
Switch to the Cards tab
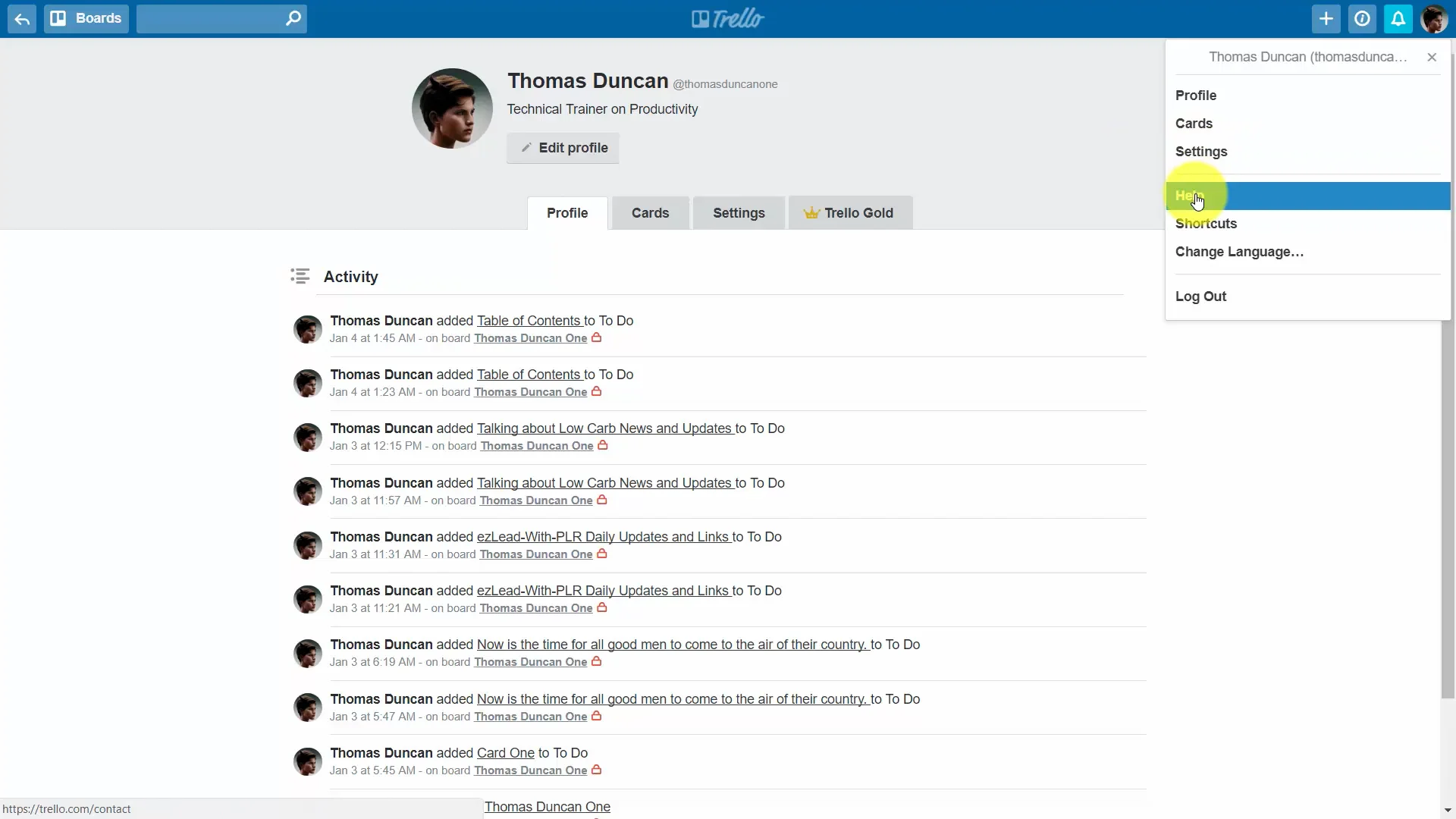(x=651, y=213)
